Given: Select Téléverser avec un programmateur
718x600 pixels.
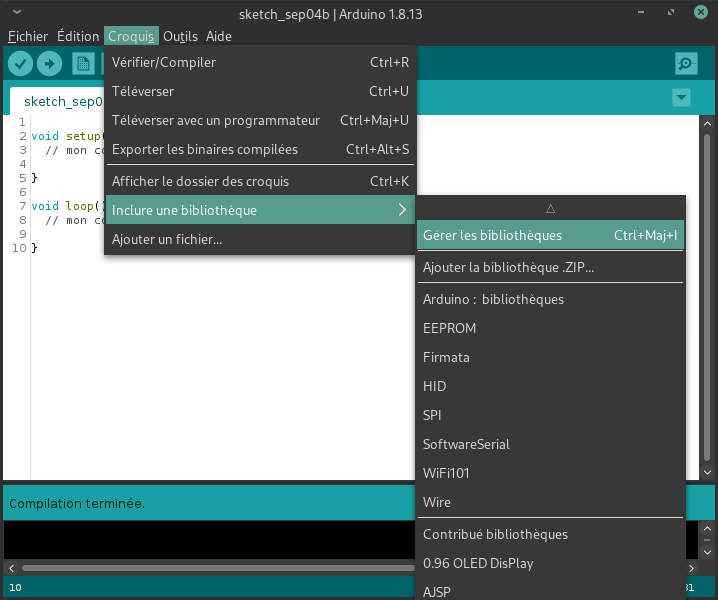Looking at the screenshot, I should tap(260, 120).
